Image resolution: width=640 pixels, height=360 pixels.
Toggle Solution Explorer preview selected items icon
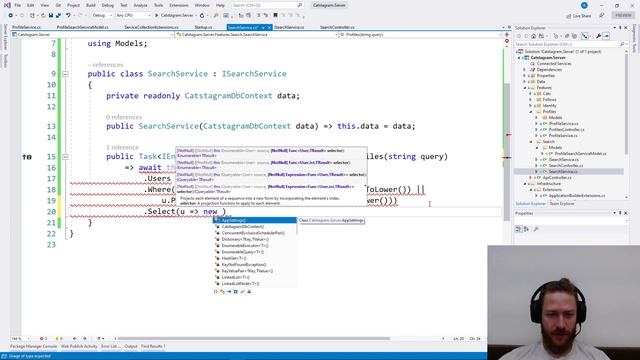click(x=606, y=36)
